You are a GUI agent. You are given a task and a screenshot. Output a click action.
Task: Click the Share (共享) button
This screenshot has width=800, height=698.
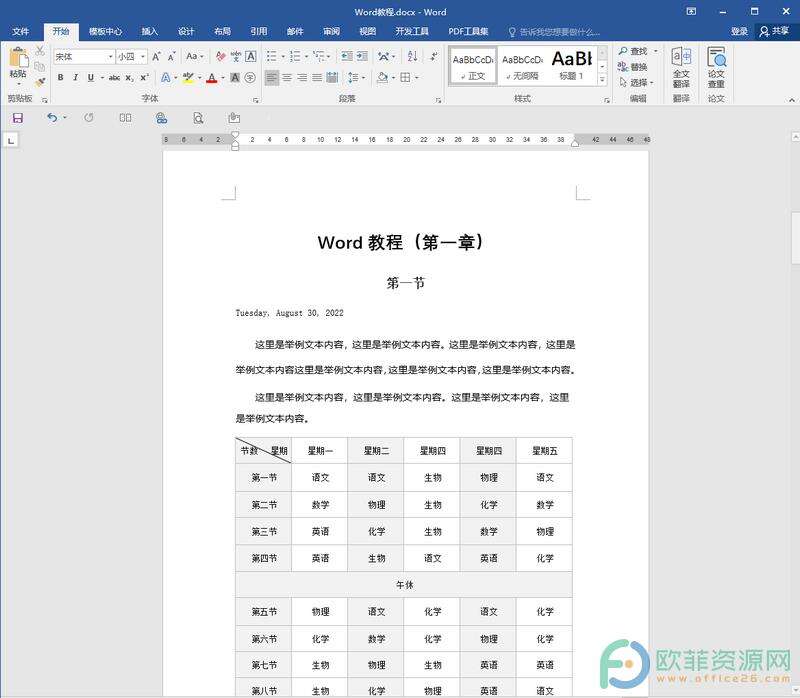(x=774, y=31)
